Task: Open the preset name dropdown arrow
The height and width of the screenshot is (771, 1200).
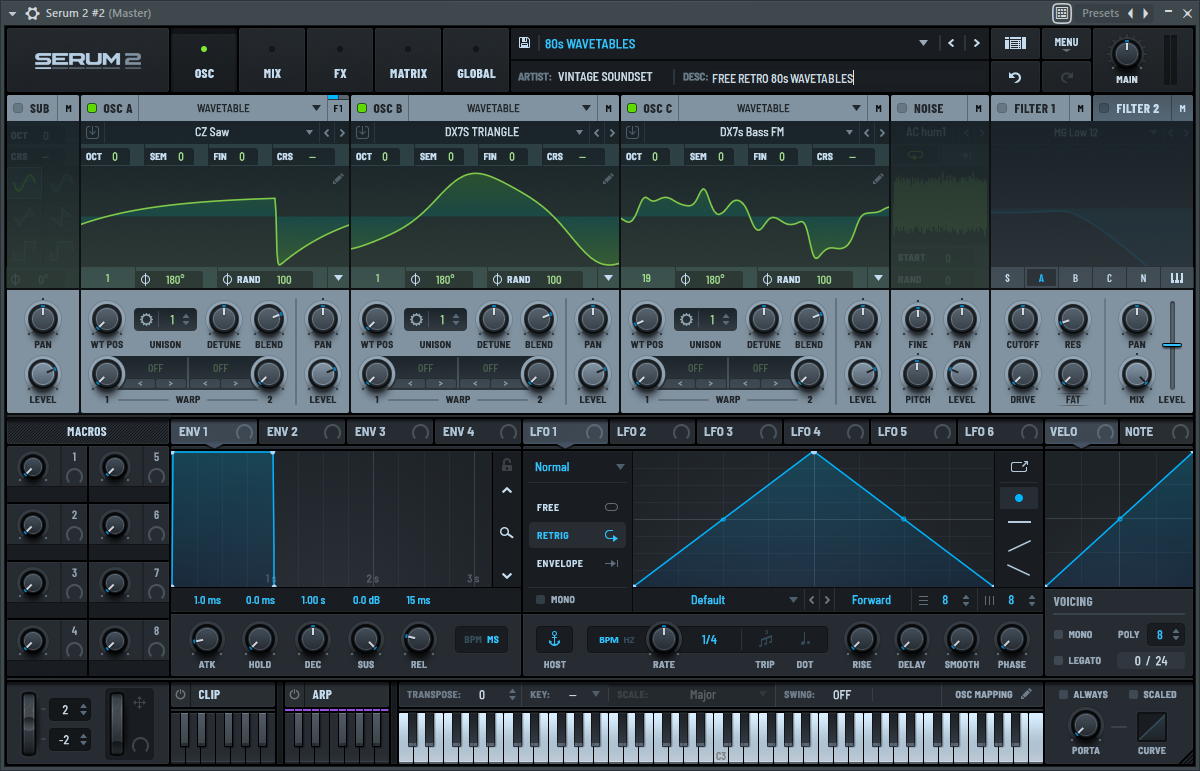Action: coord(924,43)
